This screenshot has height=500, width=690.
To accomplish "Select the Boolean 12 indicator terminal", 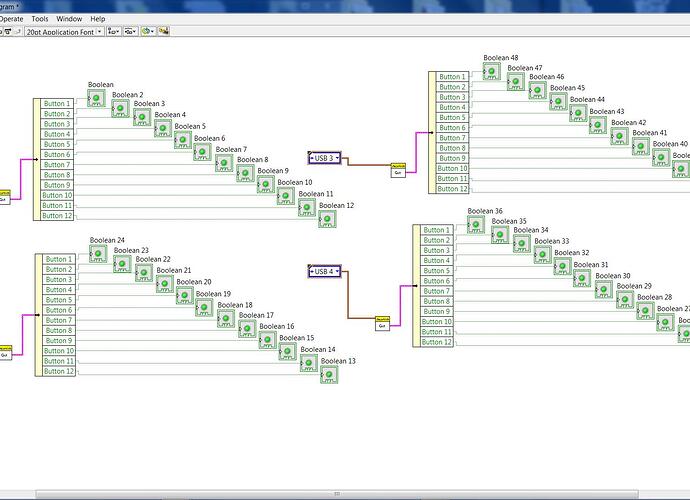I will [x=327, y=219].
